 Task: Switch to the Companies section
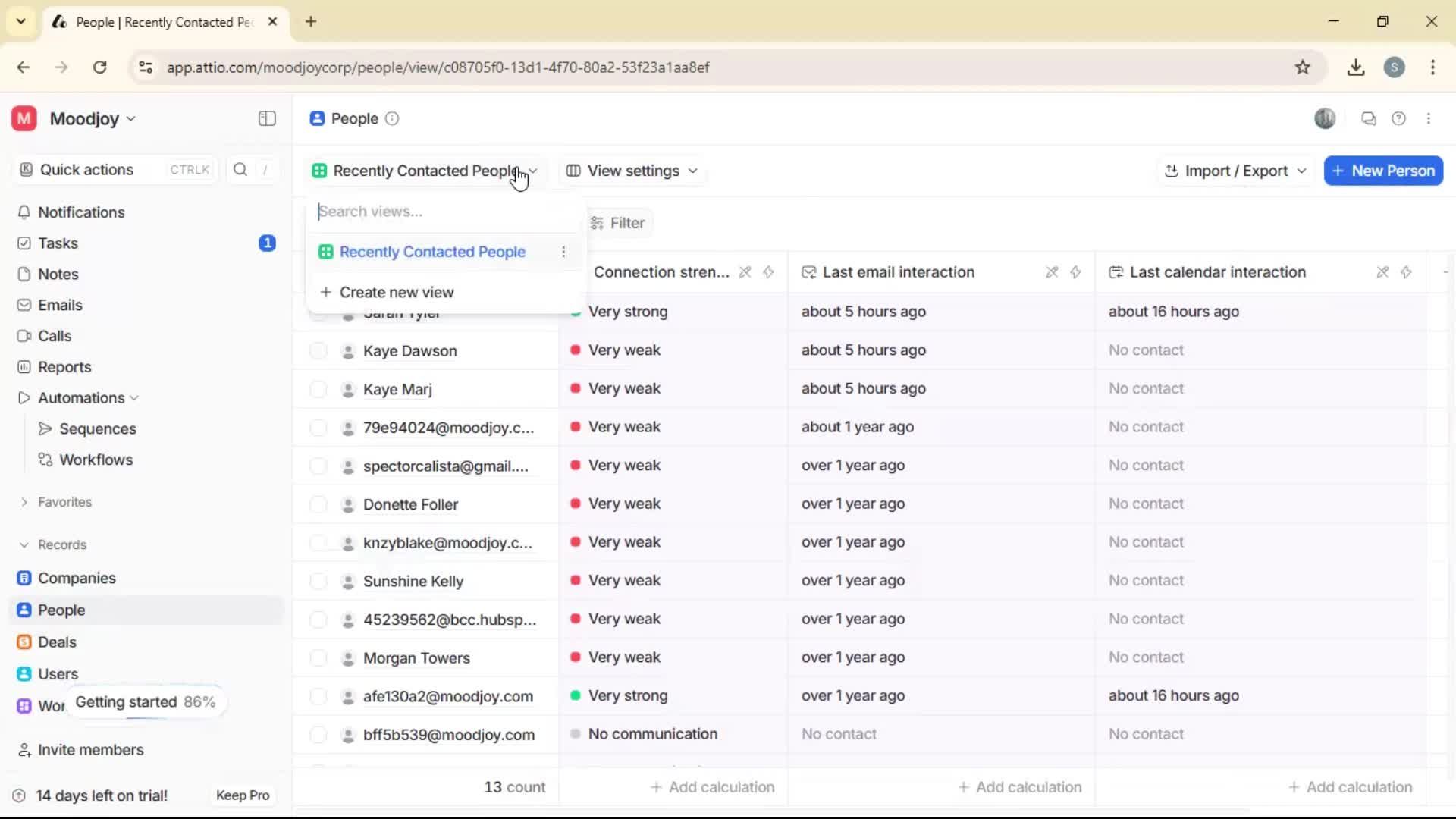pyautogui.click(x=76, y=577)
